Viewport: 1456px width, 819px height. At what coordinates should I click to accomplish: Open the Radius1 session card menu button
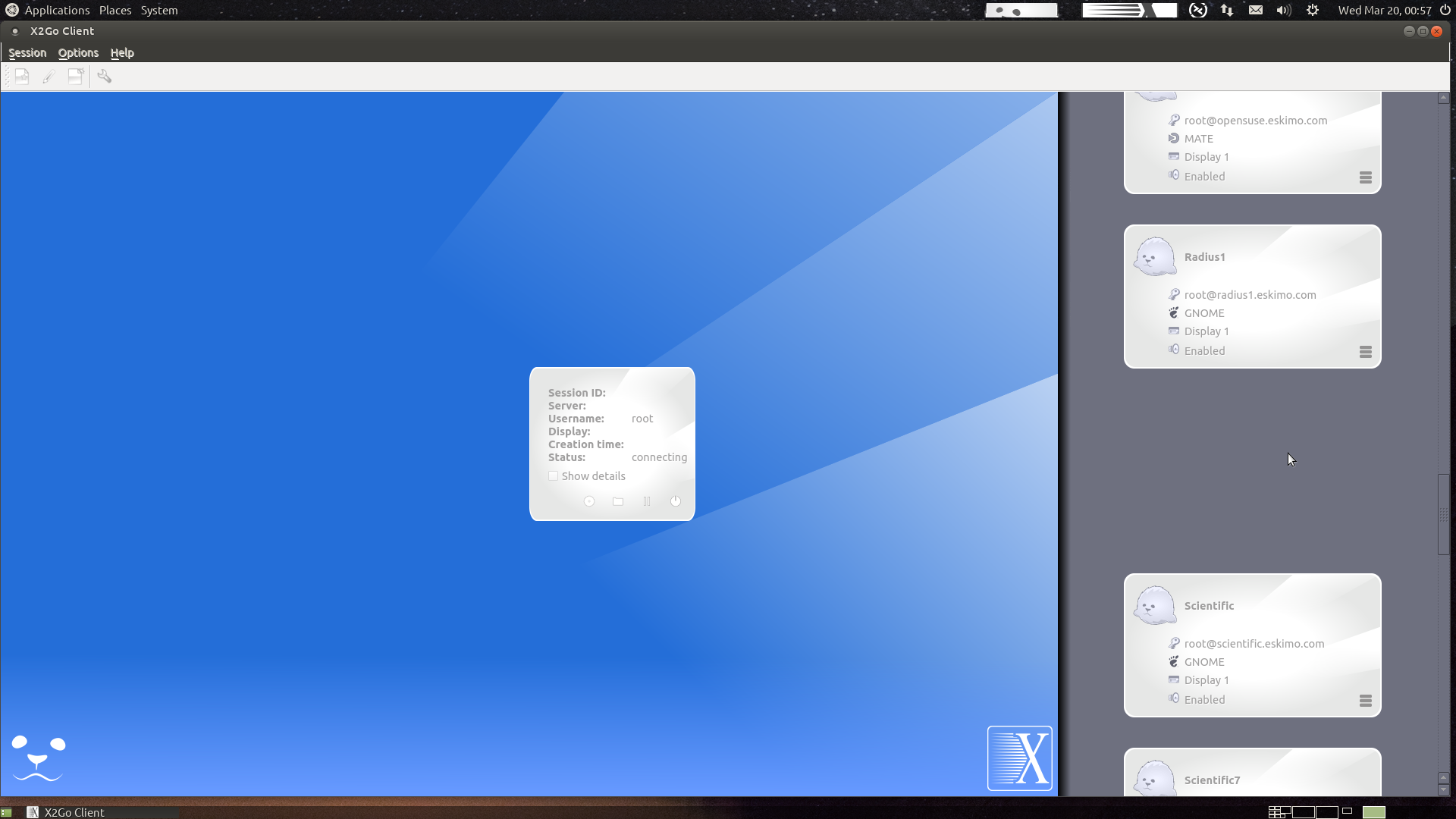point(1366,352)
